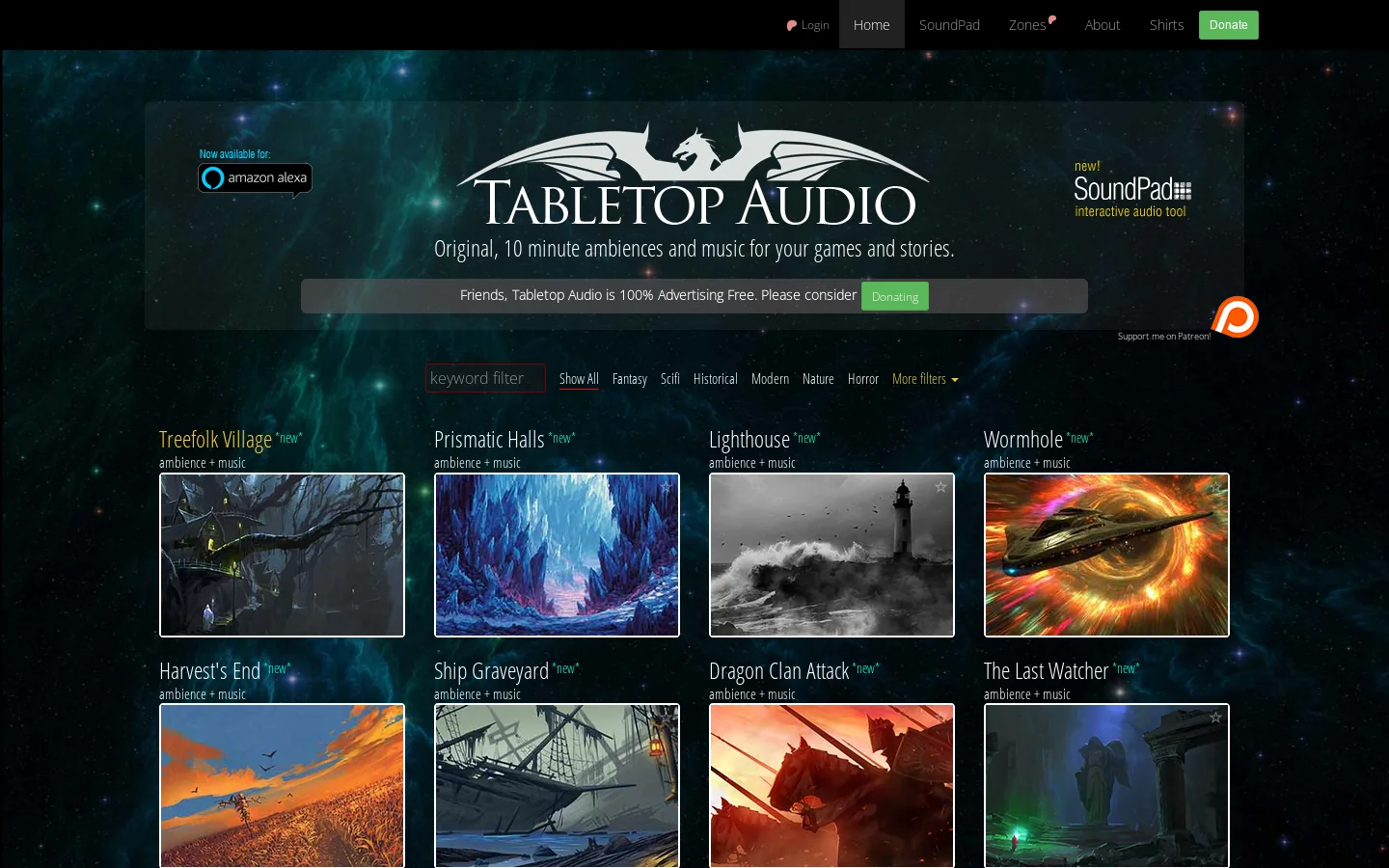The width and height of the screenshot is (1389, 868).
Task: Open the Ship Graveyard thumbnail
Action: click(x=557, y=785)
